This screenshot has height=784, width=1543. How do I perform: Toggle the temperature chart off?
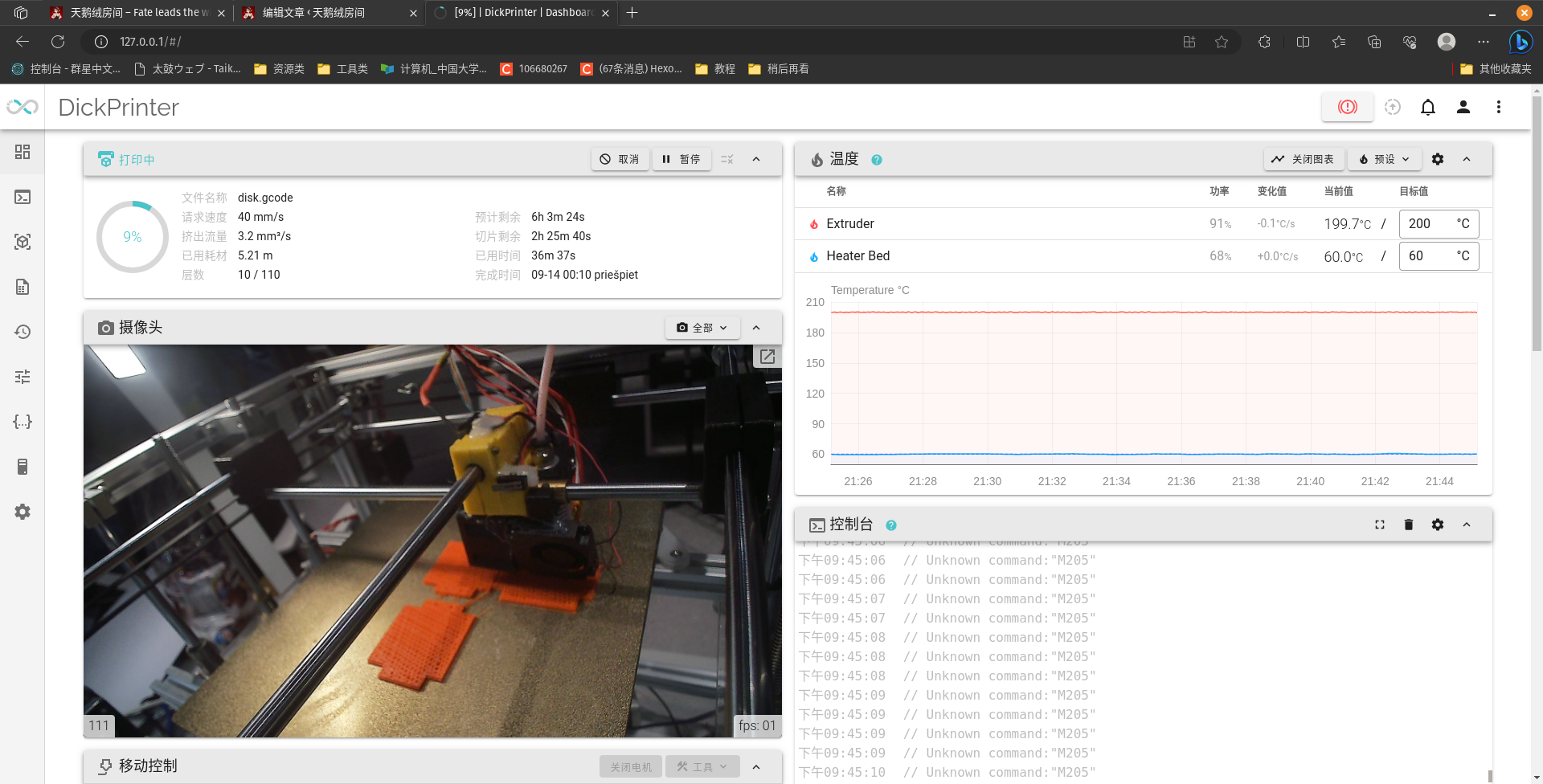[x=1303, y=159]
